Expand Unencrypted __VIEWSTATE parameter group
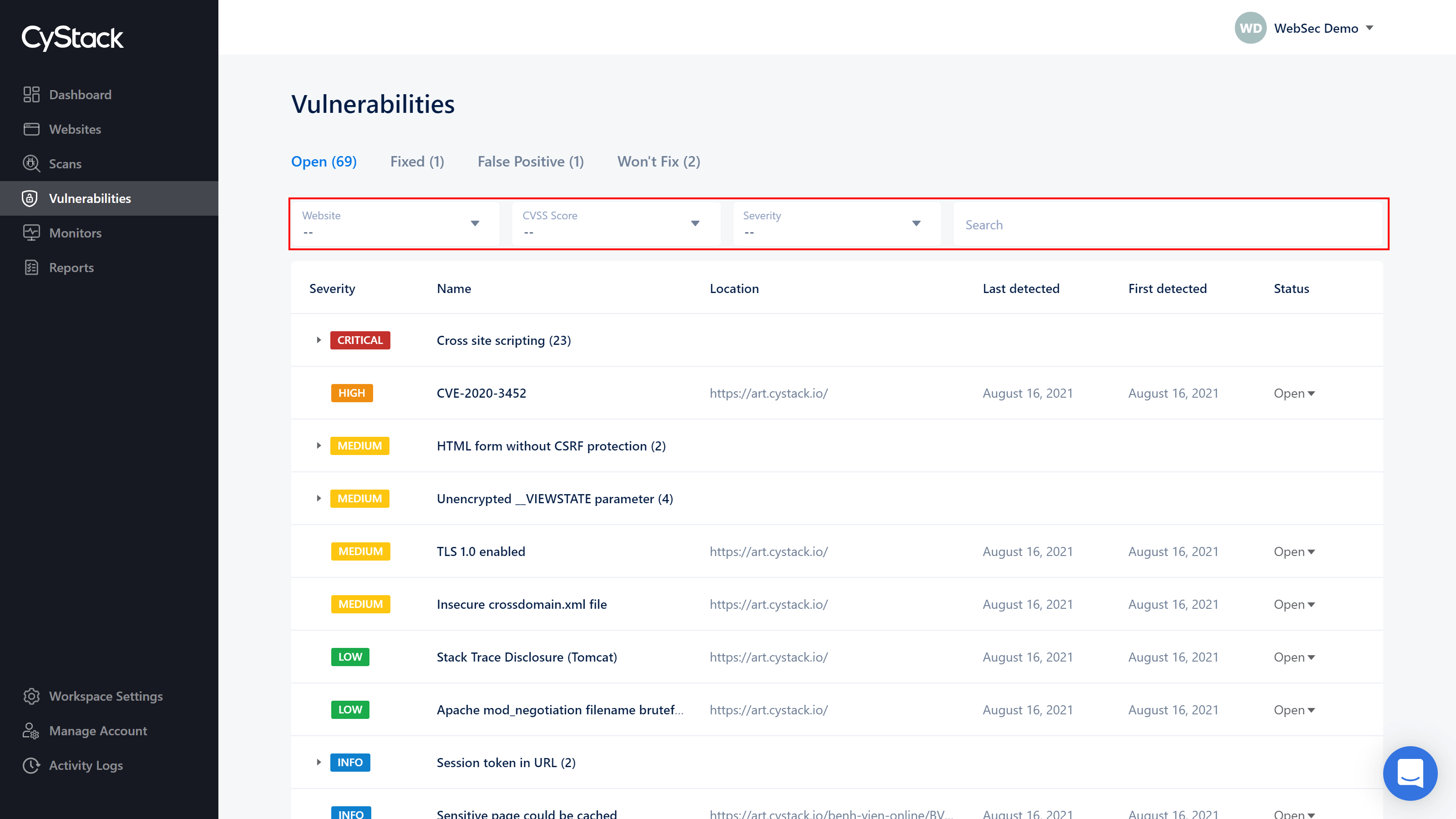Image resolution: width=1456 pixels, height=819 pixels. click(x=319, y=499)
